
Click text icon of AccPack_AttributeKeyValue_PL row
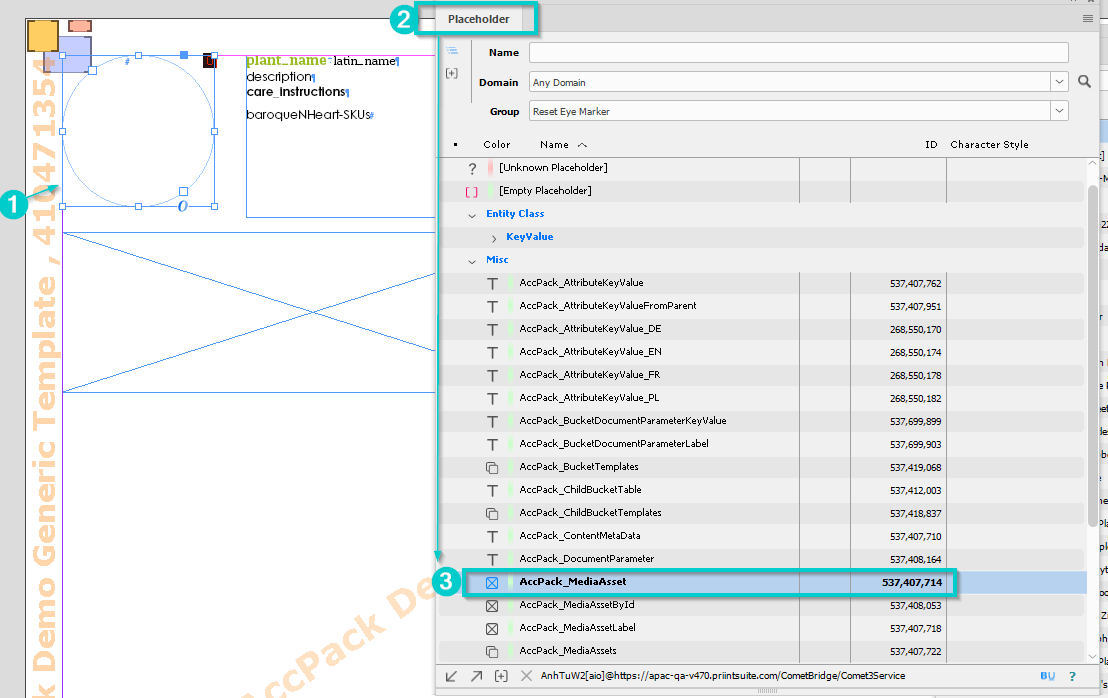(493, 398)
